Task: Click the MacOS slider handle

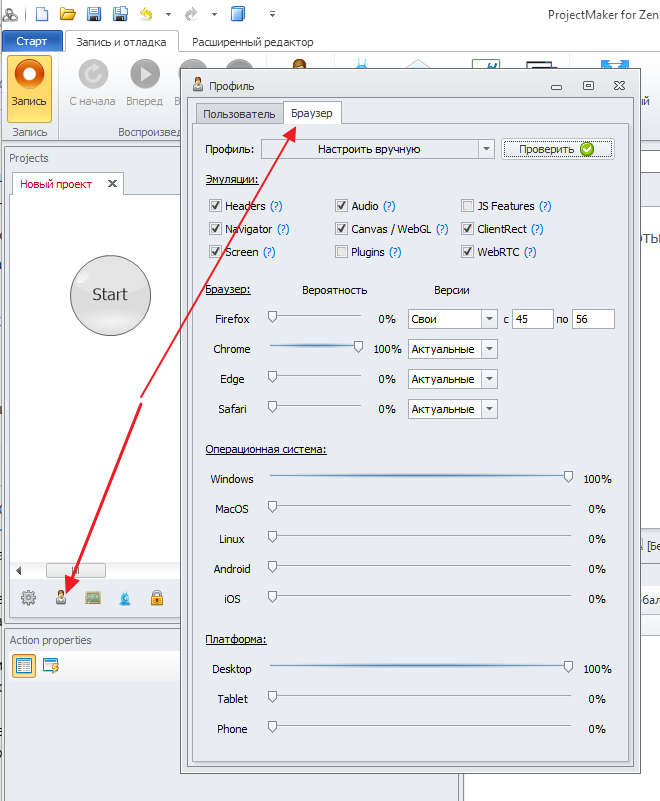Action: point(273,507)
